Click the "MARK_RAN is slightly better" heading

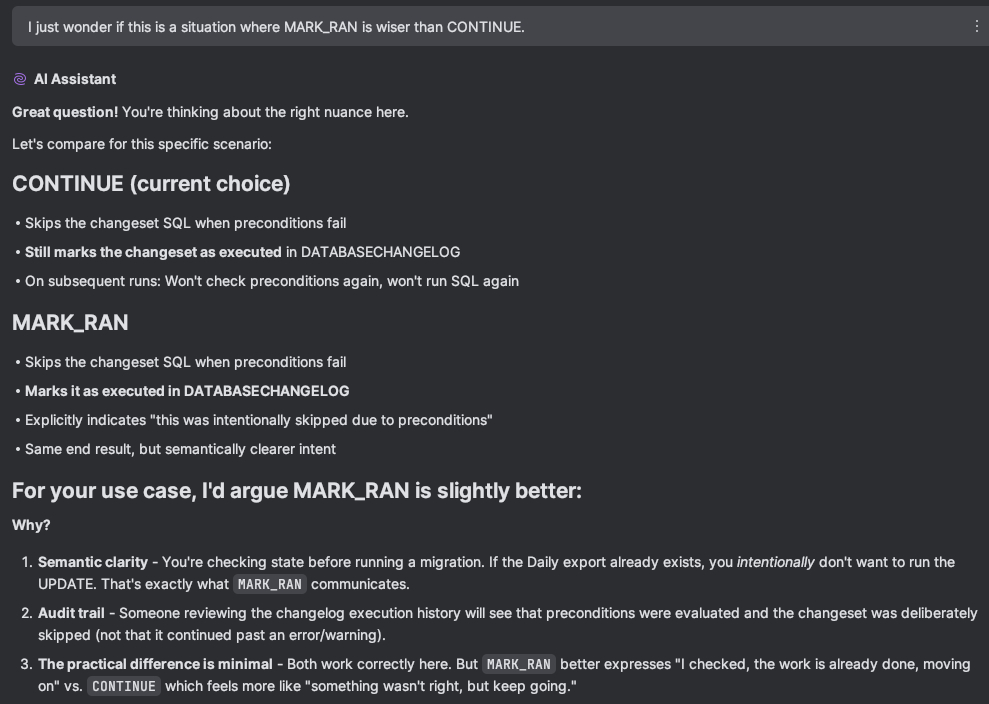pos(297,490)
